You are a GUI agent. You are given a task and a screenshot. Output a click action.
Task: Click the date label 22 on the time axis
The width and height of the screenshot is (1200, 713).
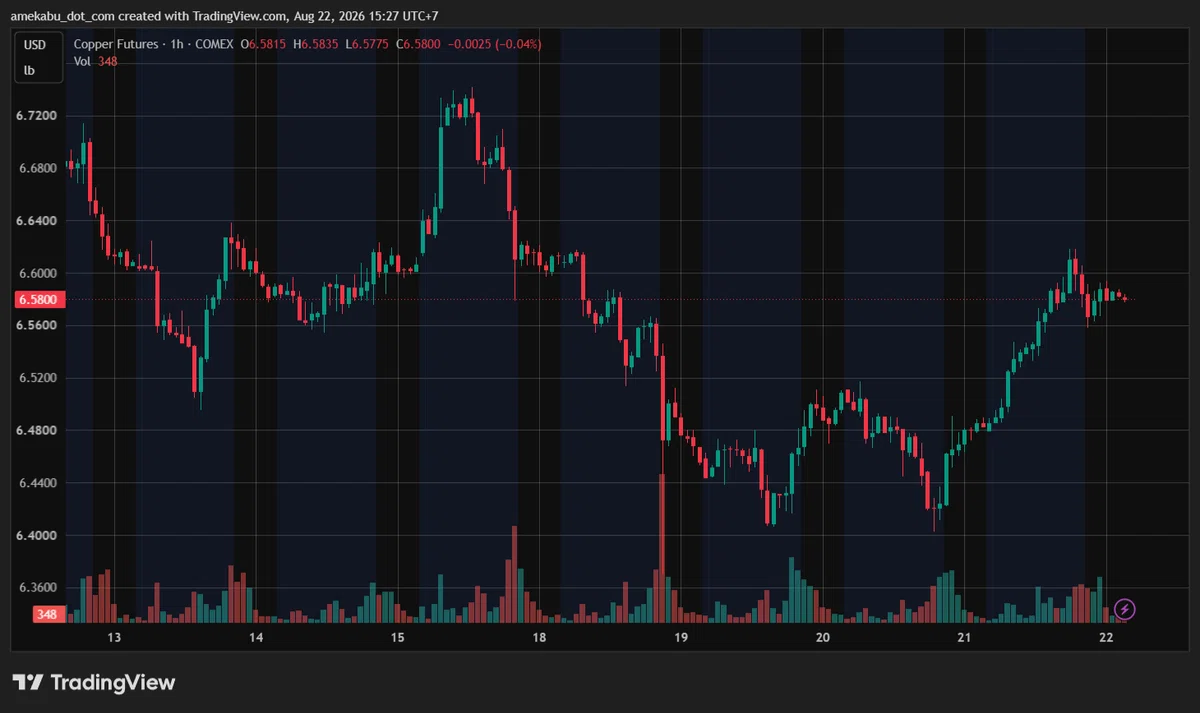(1106, 638)
